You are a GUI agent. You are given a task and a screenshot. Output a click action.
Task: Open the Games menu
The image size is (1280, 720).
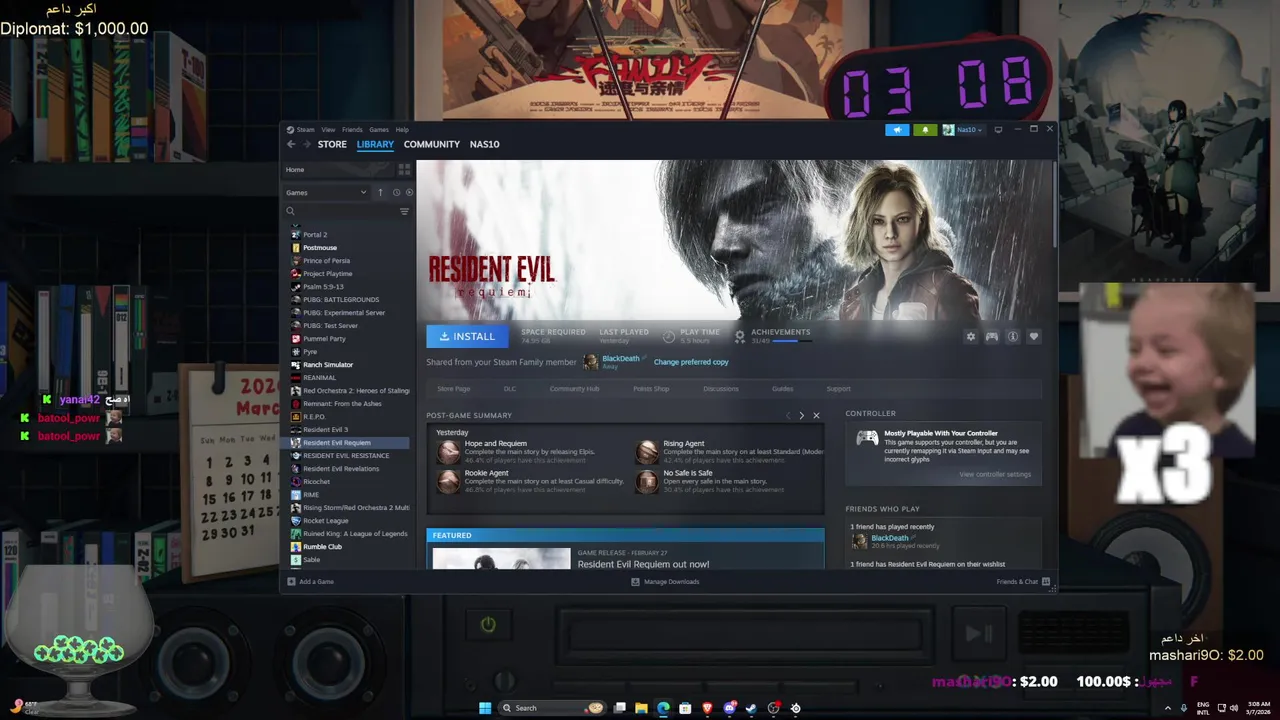(x=379, y=129)
